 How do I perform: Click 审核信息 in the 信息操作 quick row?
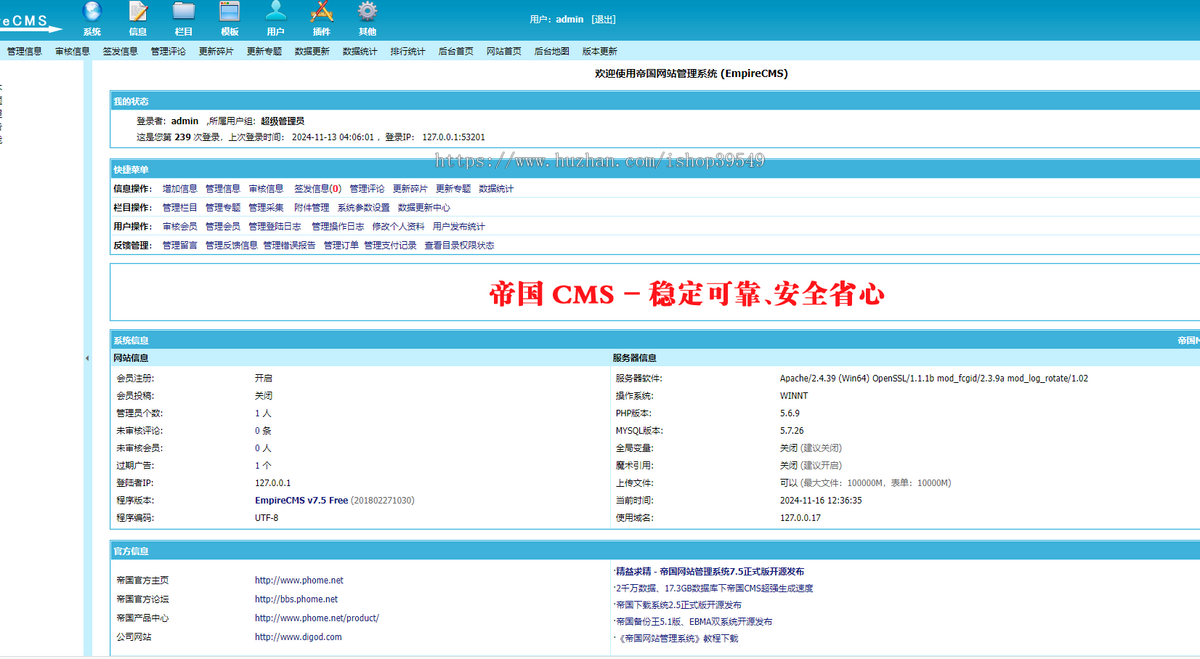pyautogui.click(x=266, y=188)
